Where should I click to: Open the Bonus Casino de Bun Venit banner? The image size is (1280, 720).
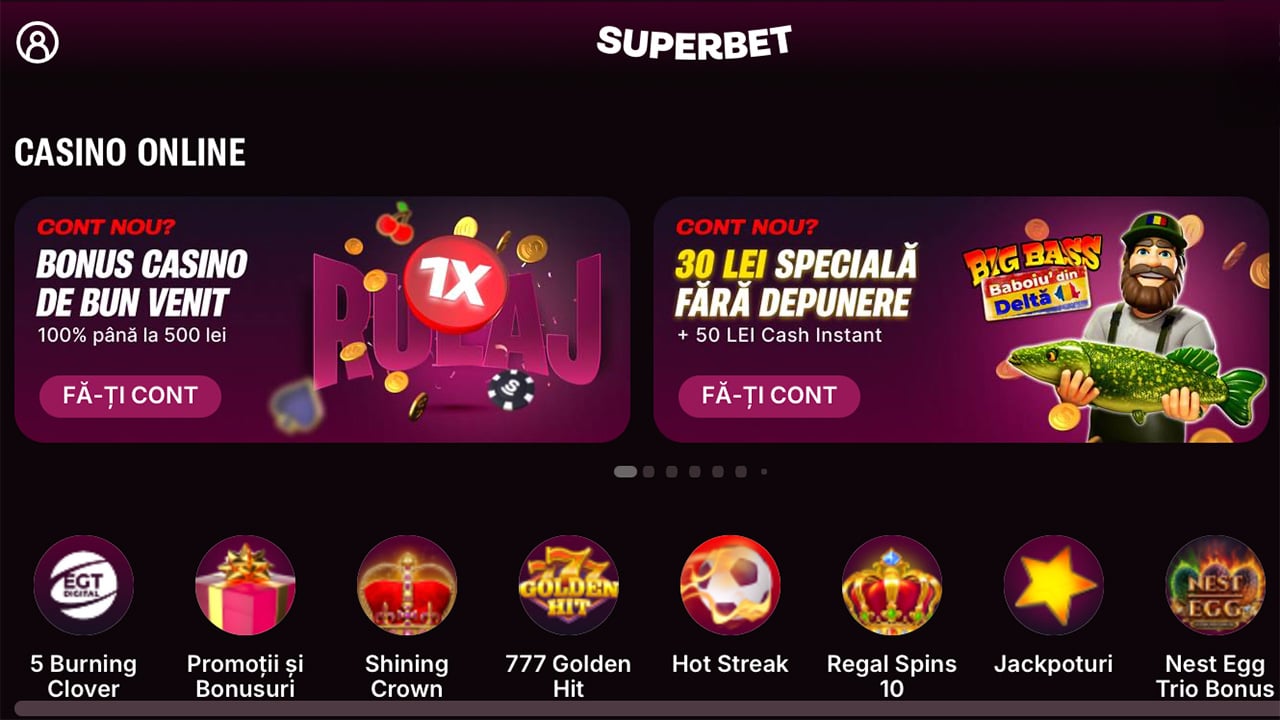[x=322, y=319]
